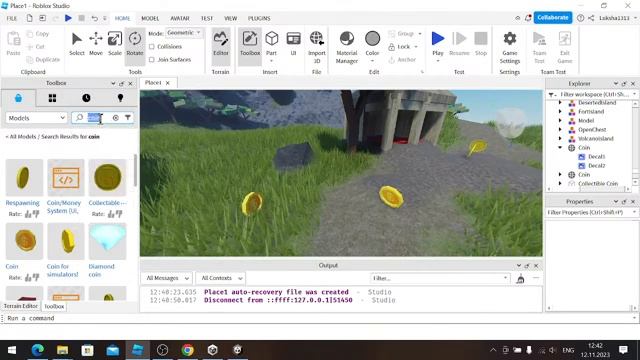
Task: Click the Undo arrow in the title toolbar
Action: tap(95, 18)
